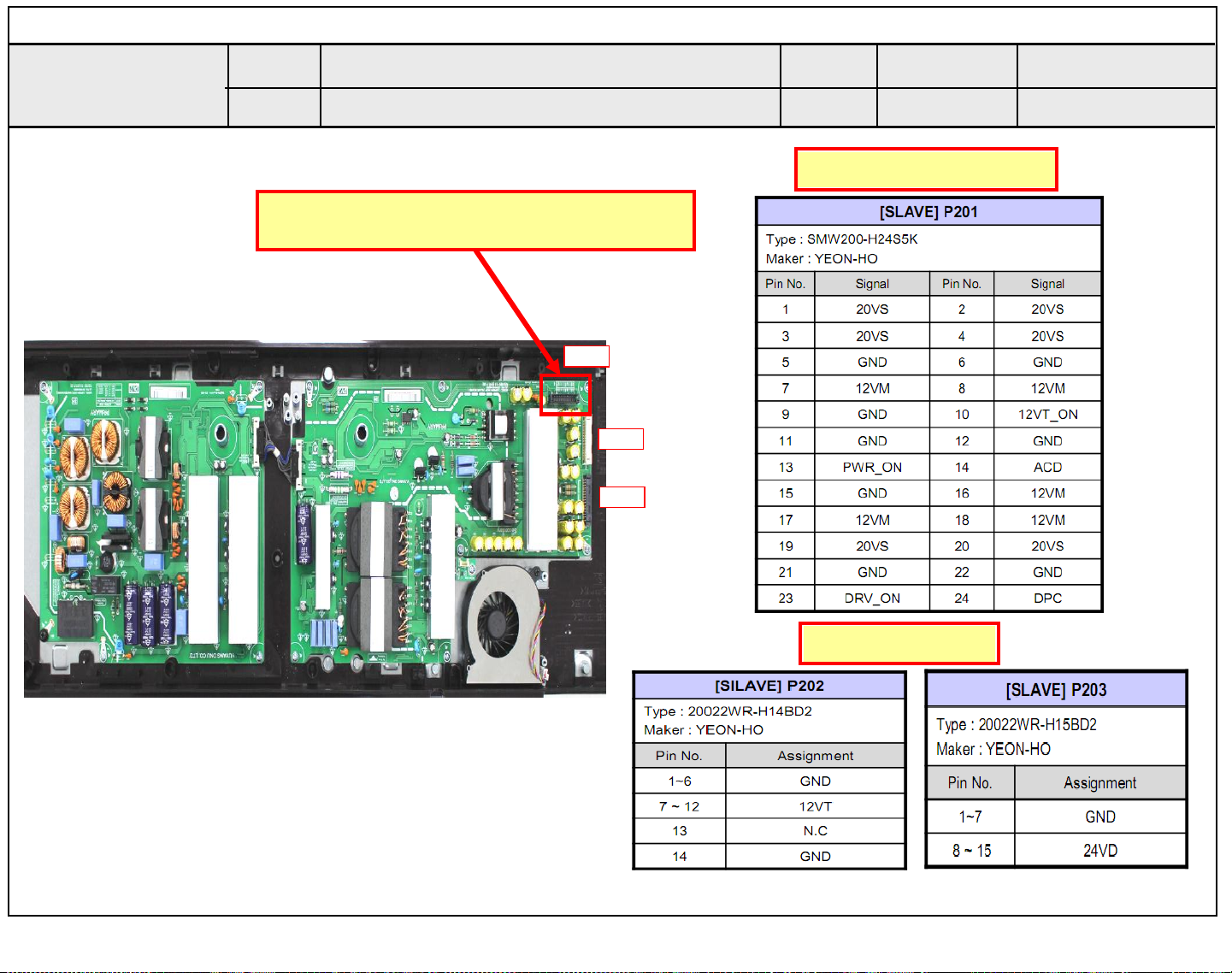Click the 24VD assignment cell

click(1100, 851)
